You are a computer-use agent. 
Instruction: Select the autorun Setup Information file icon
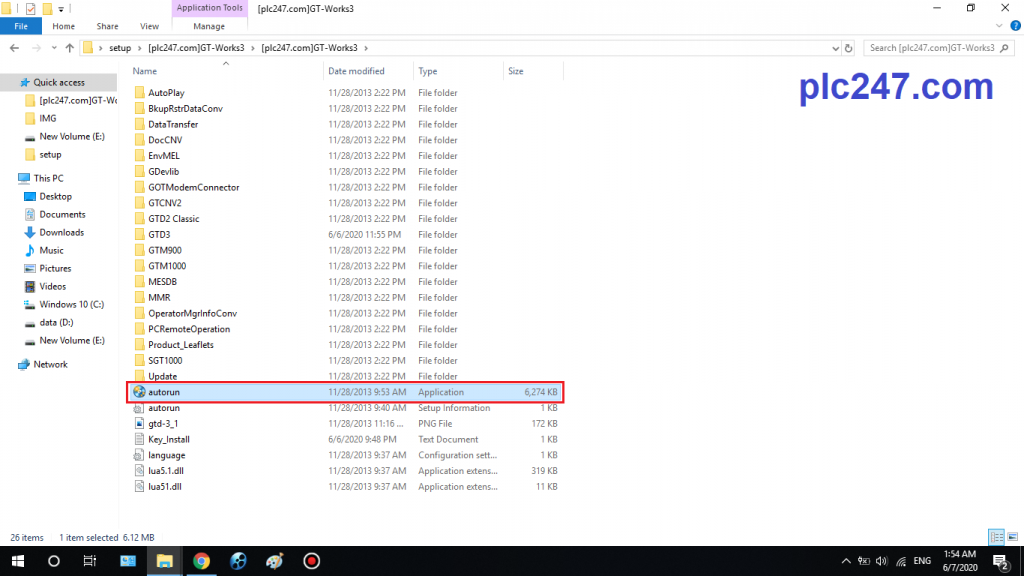point(138,408)
